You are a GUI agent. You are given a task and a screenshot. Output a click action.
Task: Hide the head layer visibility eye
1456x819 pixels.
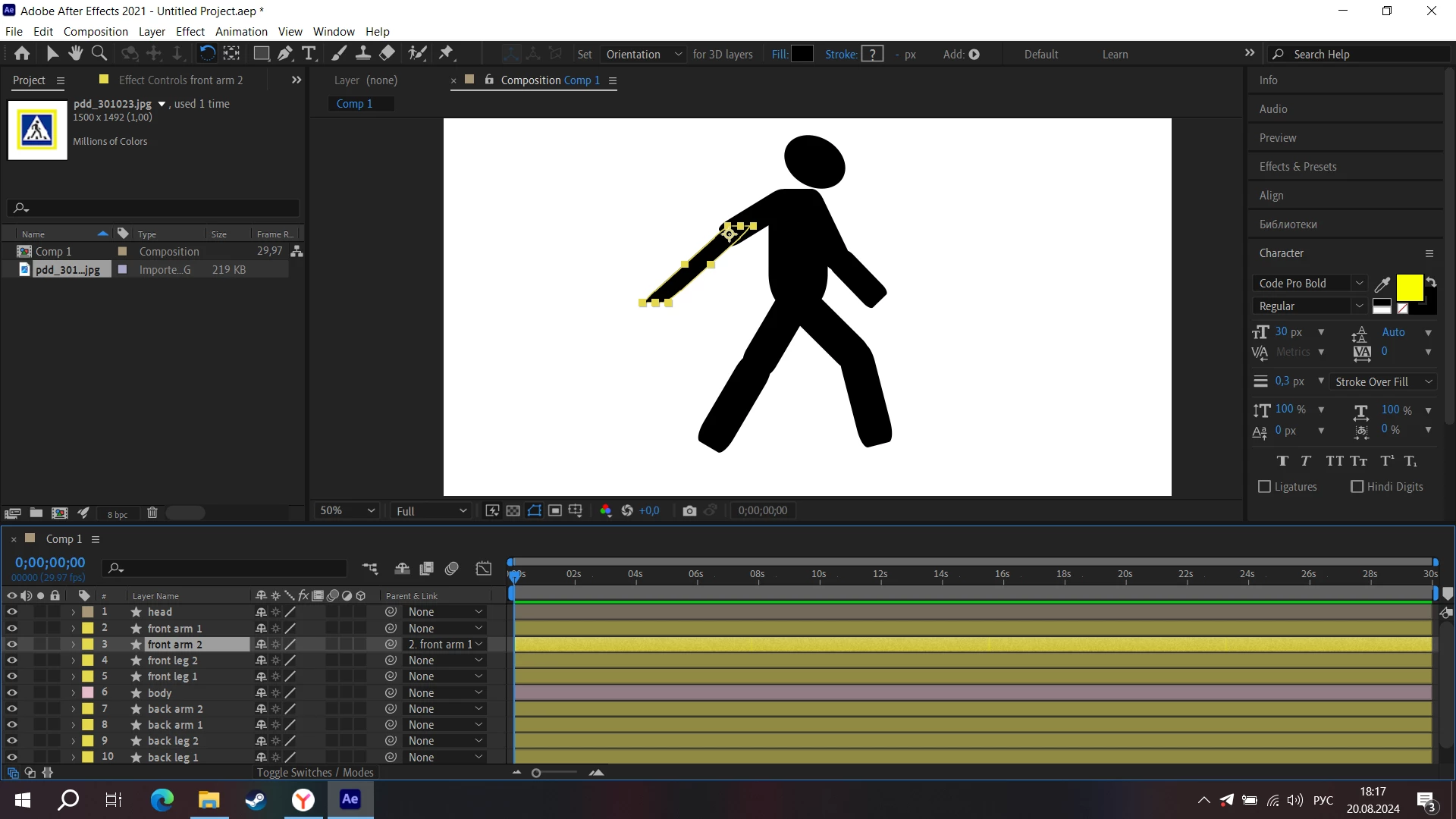pos(12,612)
